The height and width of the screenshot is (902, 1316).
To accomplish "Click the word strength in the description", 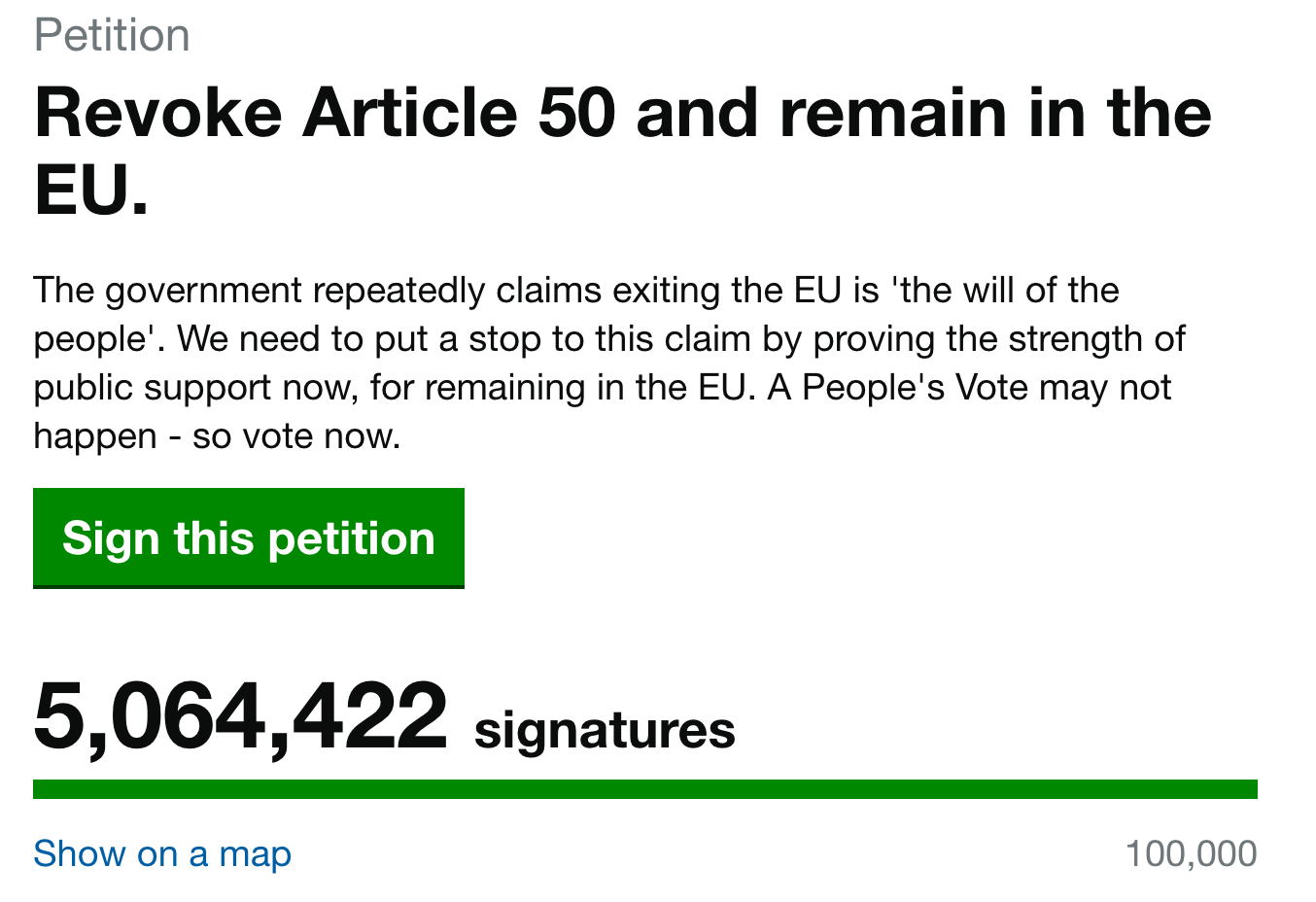I will (1077, 339).
